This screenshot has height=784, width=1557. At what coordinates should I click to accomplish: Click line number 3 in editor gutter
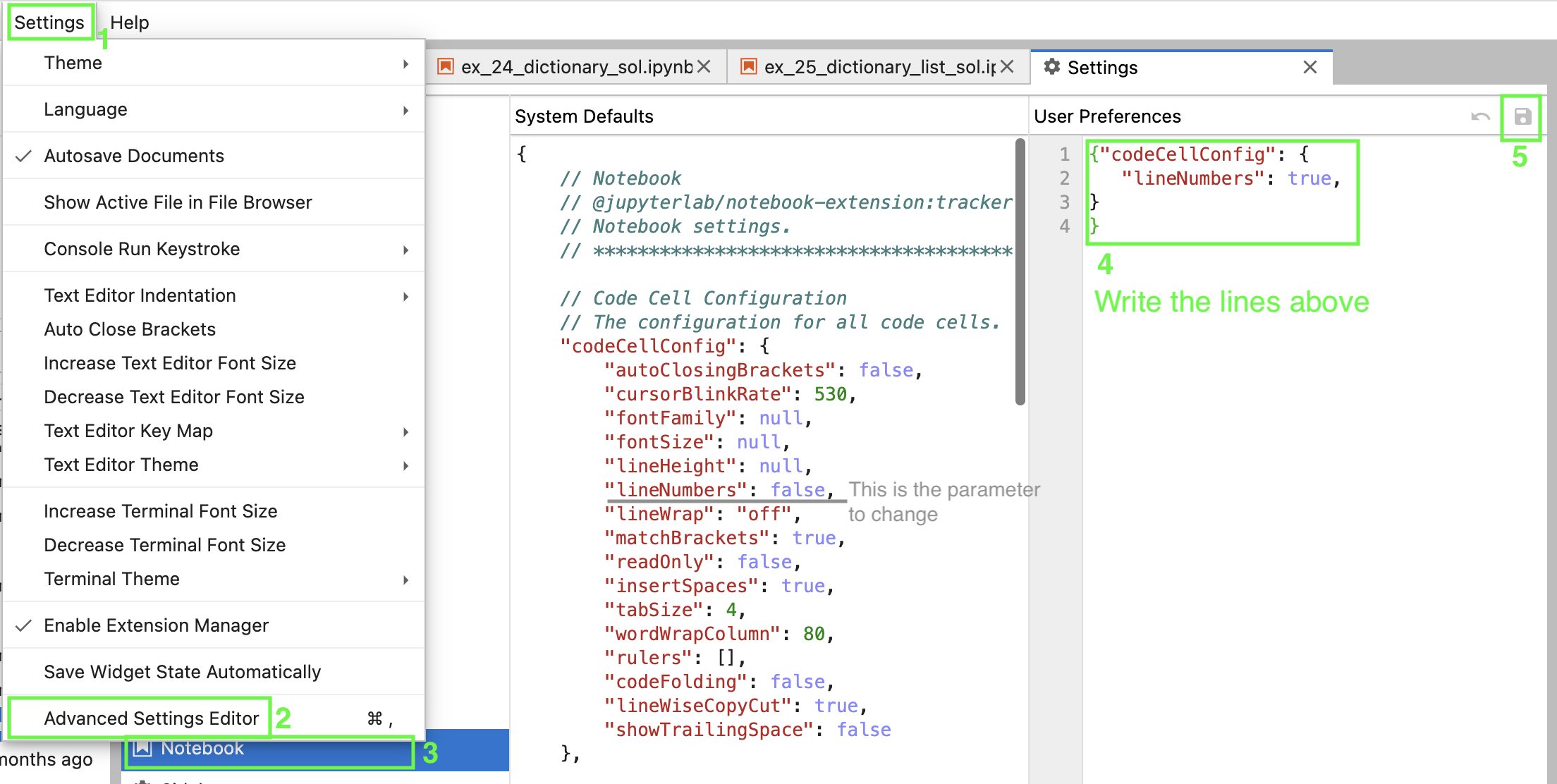[1065, 202]
